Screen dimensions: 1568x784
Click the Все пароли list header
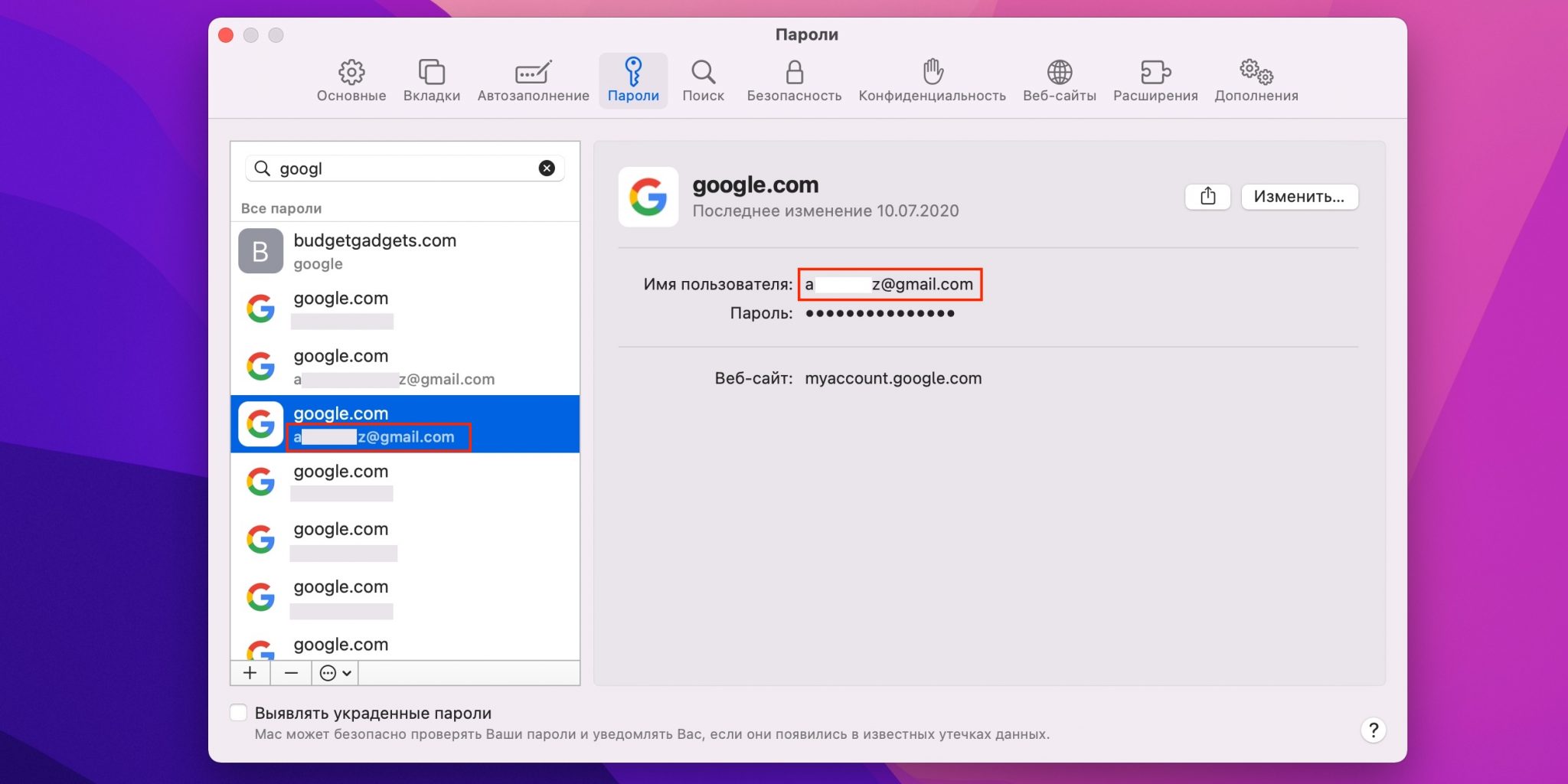pyautogui.click(x=281, y=208)
